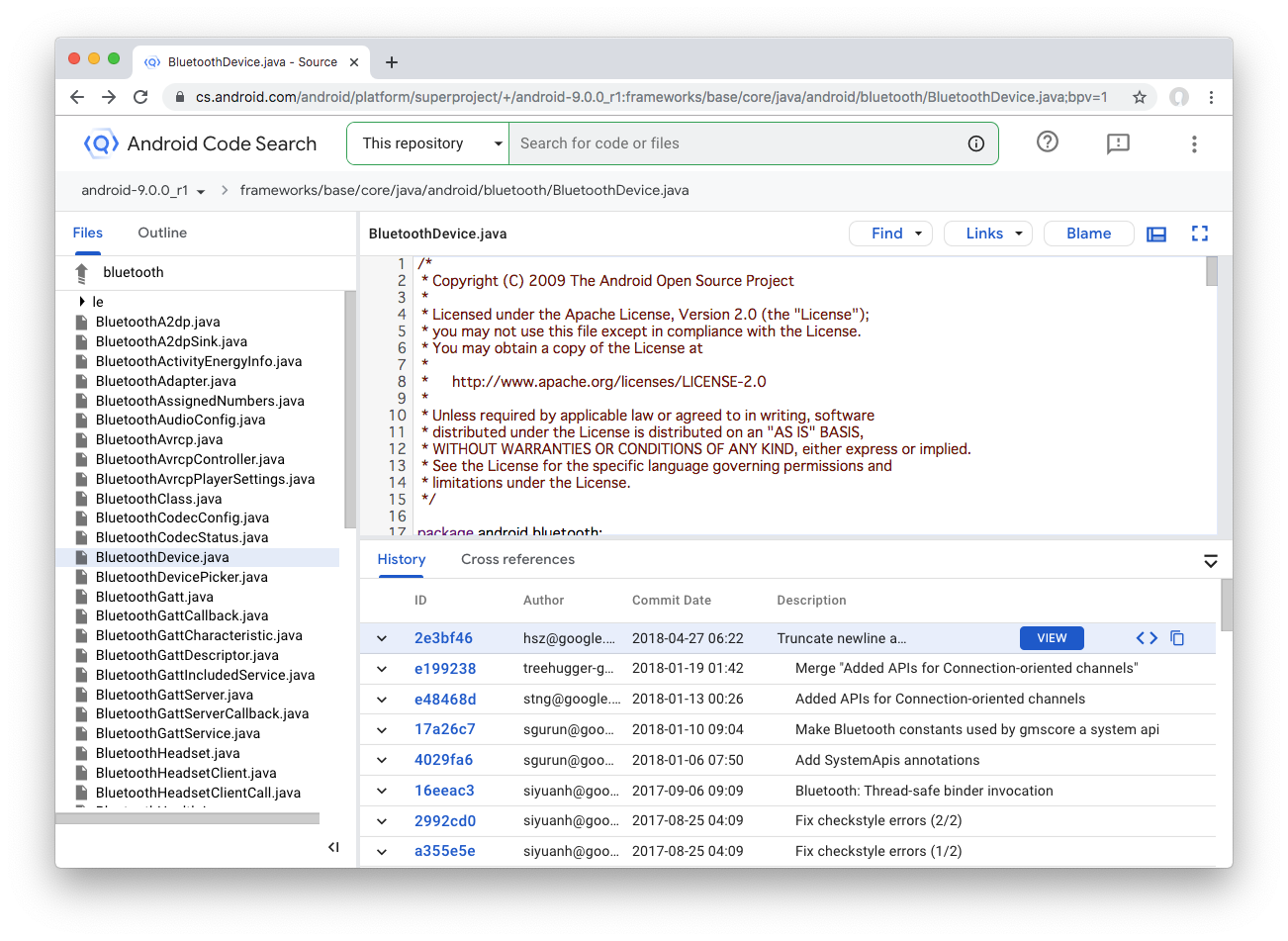The height and width of the screenshot is (941, 1288).
Task: Open BluetoothA2dp.java in file tree
Action: pyautogui.click(x=158, y=322)
